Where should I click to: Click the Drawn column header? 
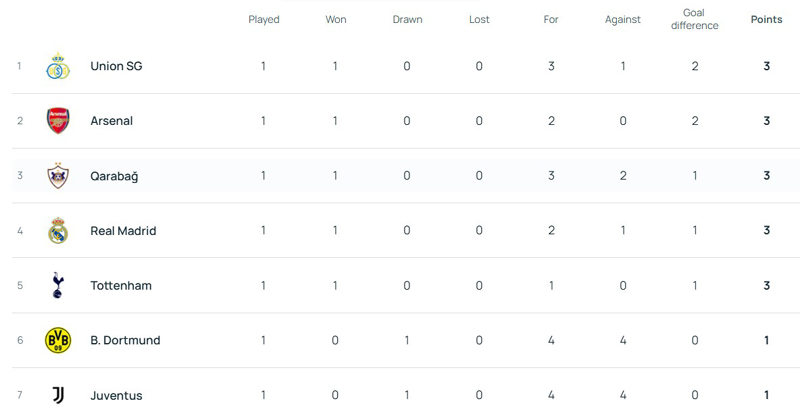(x=407, y=20)
